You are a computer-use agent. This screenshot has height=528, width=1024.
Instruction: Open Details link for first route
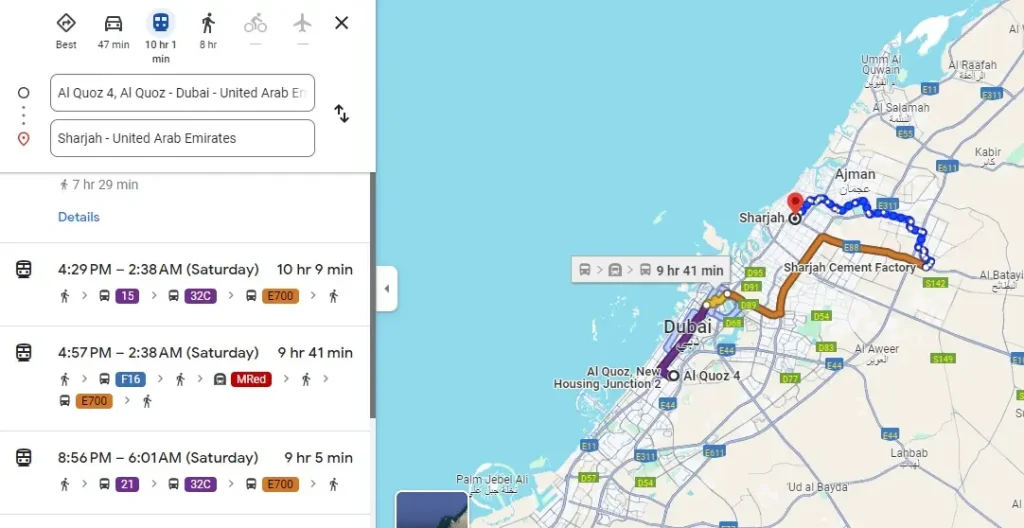pos(78,217)
